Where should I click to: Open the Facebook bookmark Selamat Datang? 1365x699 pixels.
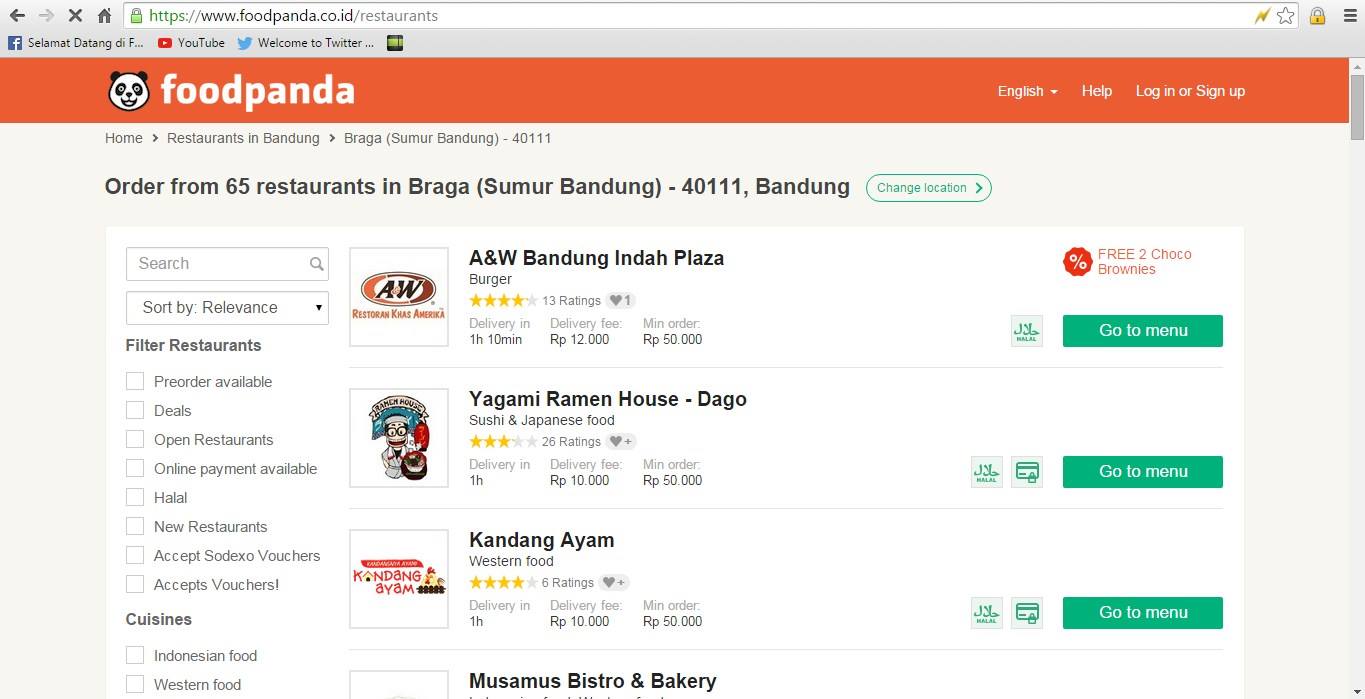click(76, 43)
